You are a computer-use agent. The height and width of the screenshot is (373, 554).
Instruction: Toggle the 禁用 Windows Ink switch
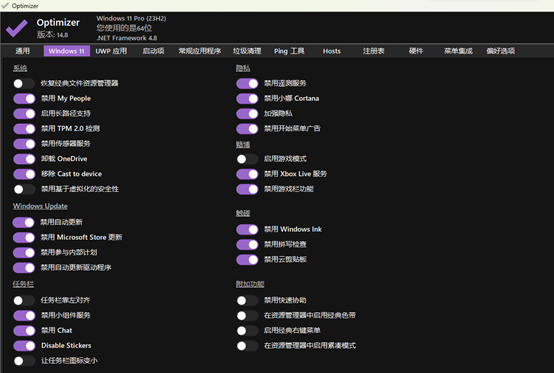tap(247, 230)
